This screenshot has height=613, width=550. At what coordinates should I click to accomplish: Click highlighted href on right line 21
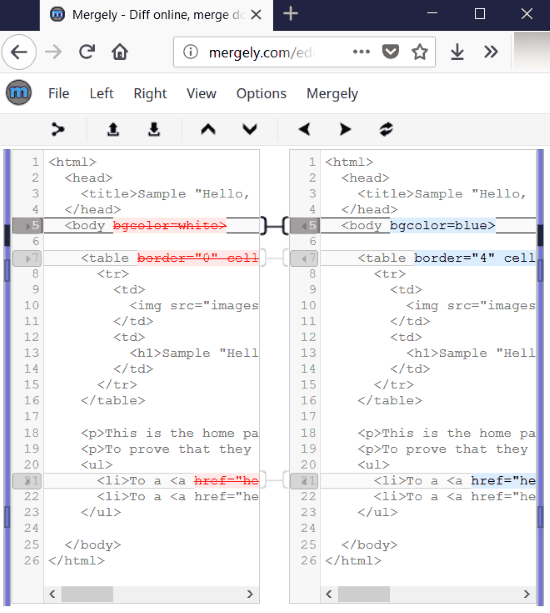(x=503, y=481)
